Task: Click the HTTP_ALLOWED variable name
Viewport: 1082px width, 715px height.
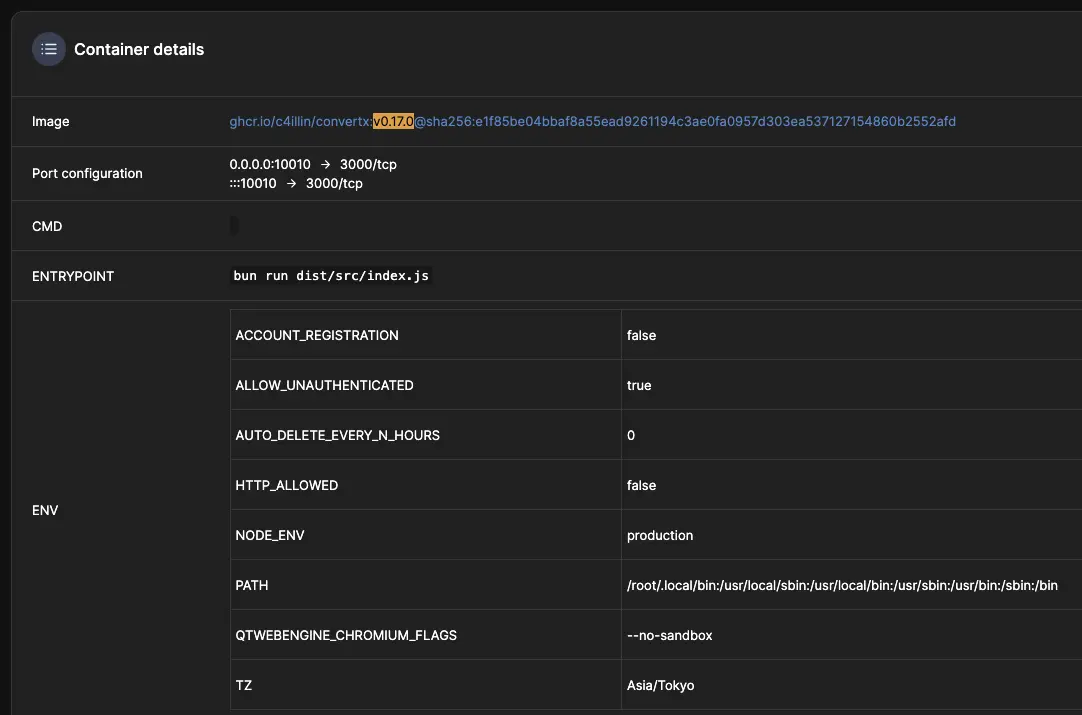Action: coord(286,485)
